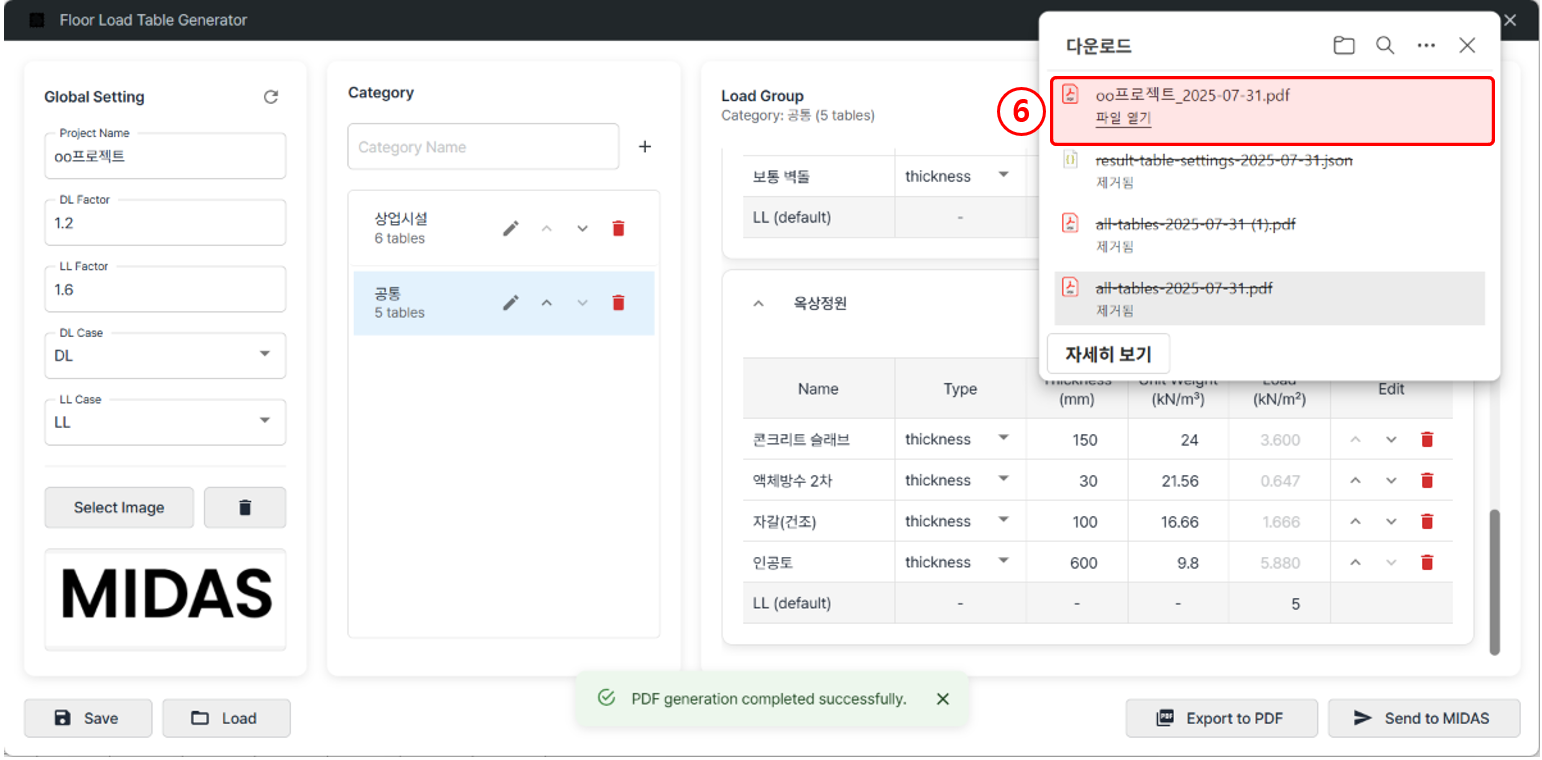Click the refresh icon in Global Setting

[x=270, y=97]
